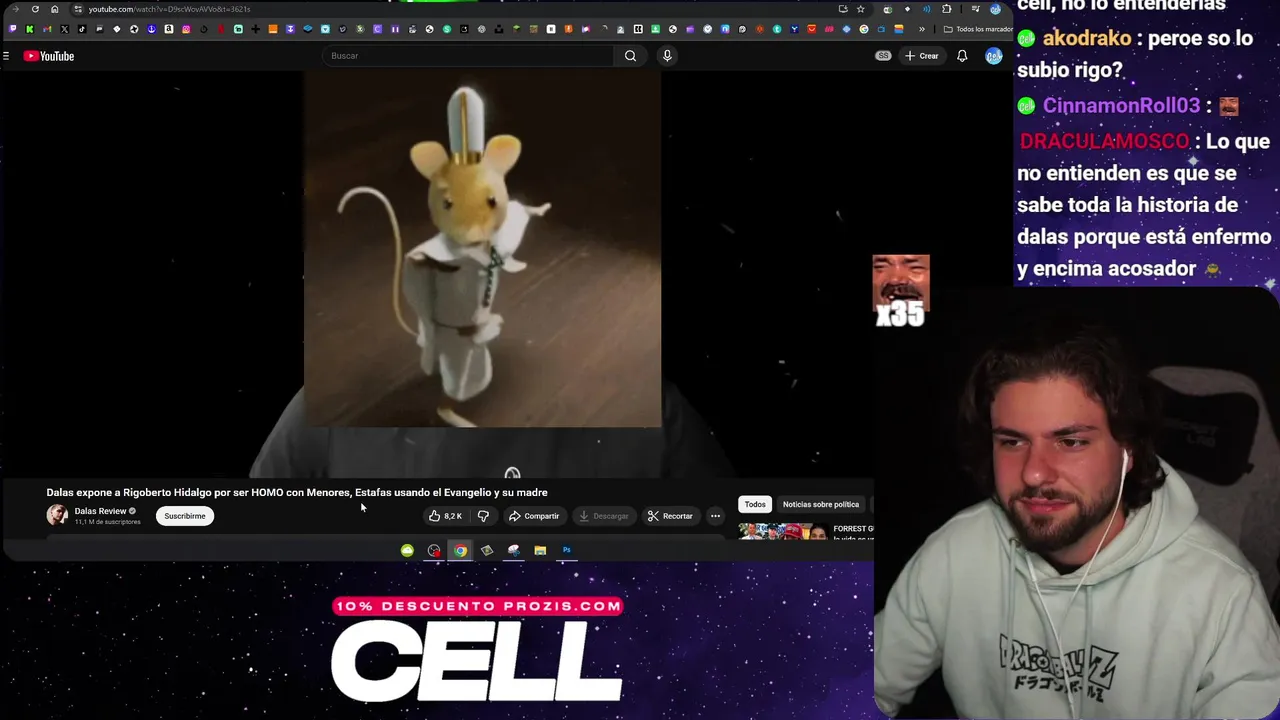This screenshot has height=720, width=1280.
Task: Open the Dalas Review channel avatar
Action: coord(57,515)
